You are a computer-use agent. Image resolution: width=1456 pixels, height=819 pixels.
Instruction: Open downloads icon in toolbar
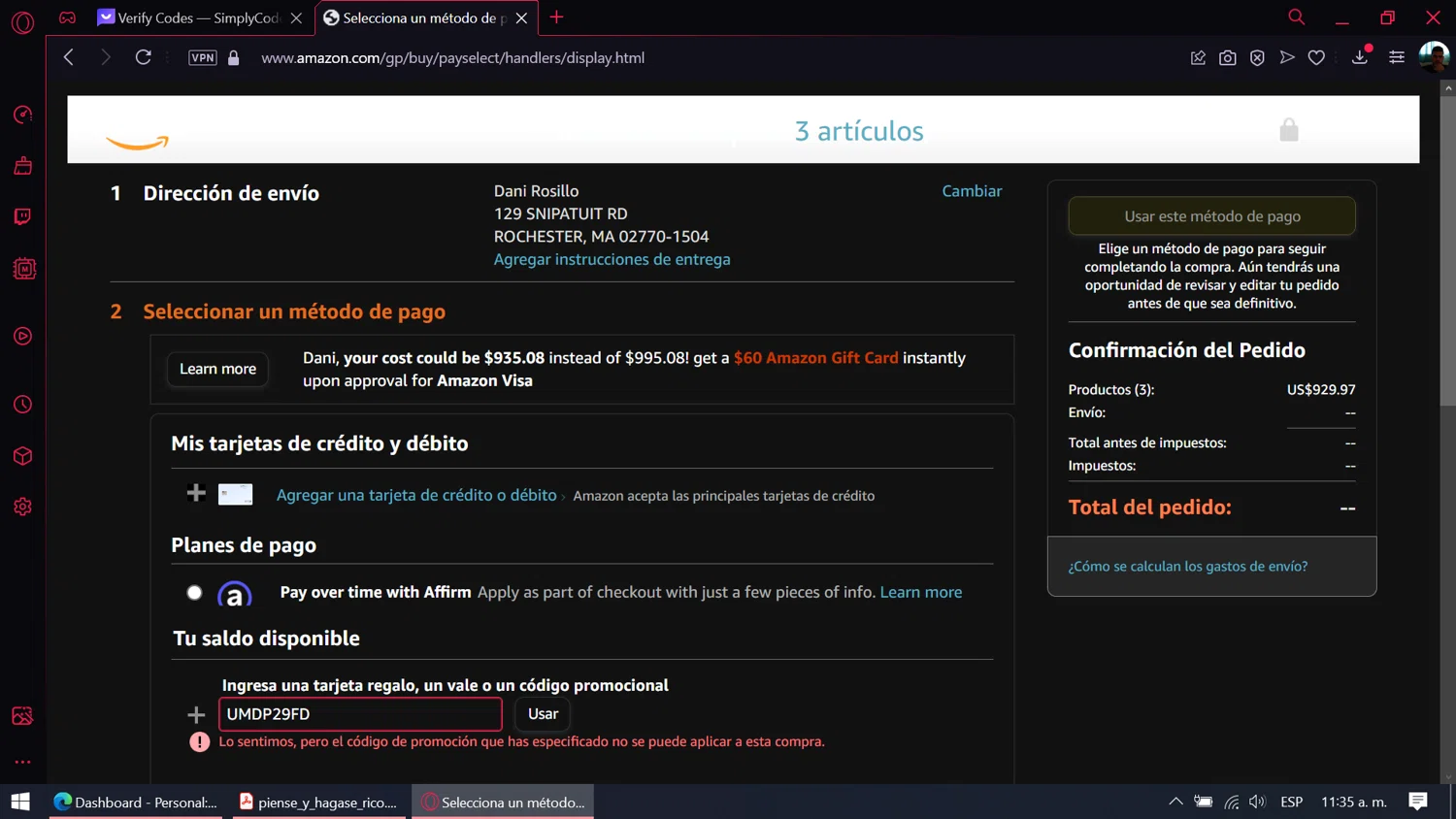pyautogui.click(x=1360, y=57)
